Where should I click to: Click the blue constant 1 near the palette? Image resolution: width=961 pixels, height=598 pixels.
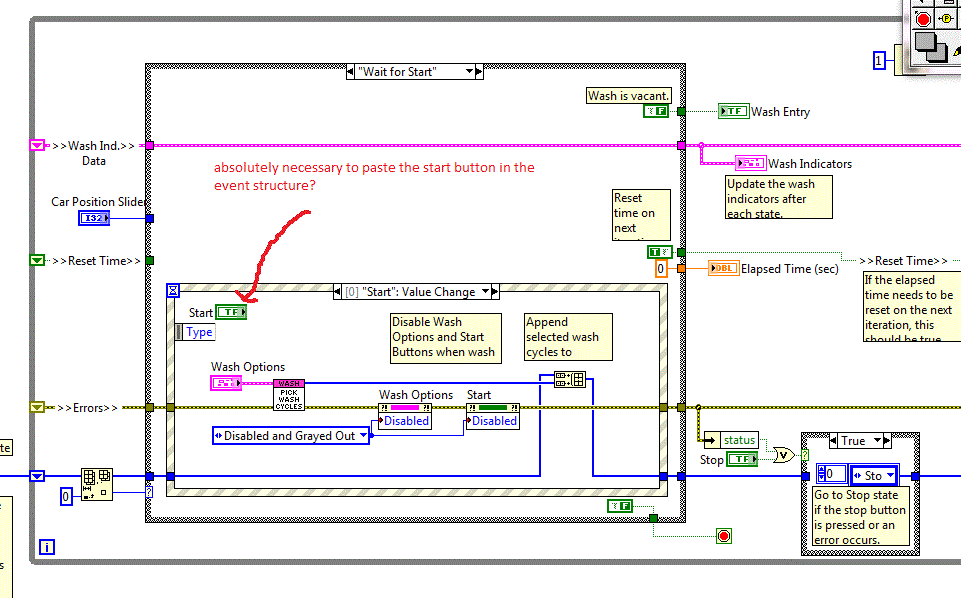click(879, 60)
